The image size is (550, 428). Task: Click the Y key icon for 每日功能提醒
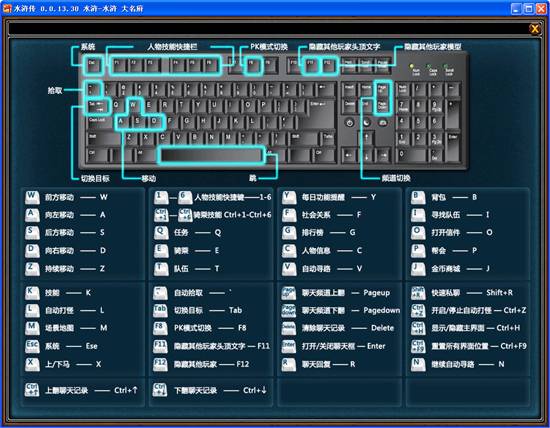click(x=289, y=198)
